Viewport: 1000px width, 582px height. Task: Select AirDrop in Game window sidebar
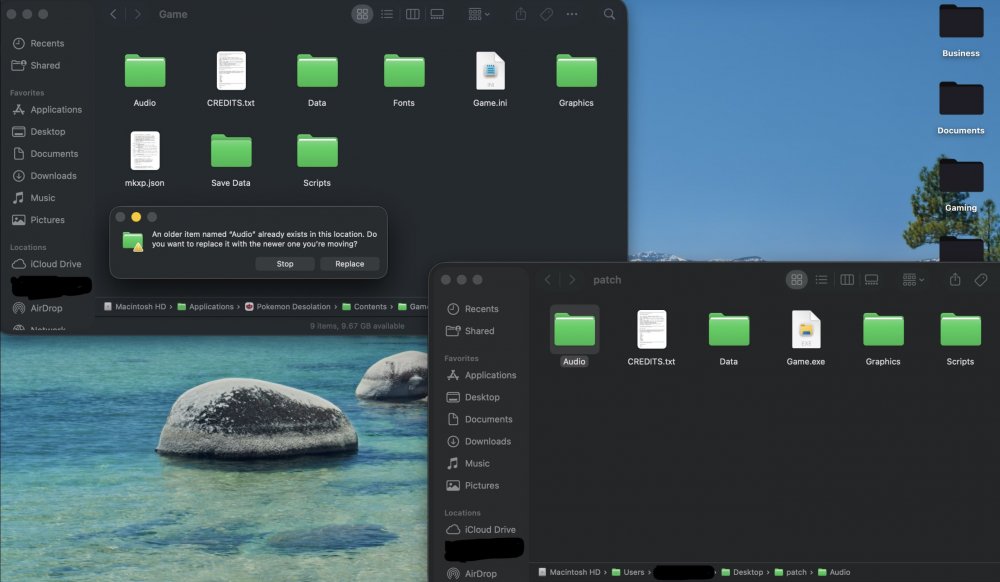[48, 308]
